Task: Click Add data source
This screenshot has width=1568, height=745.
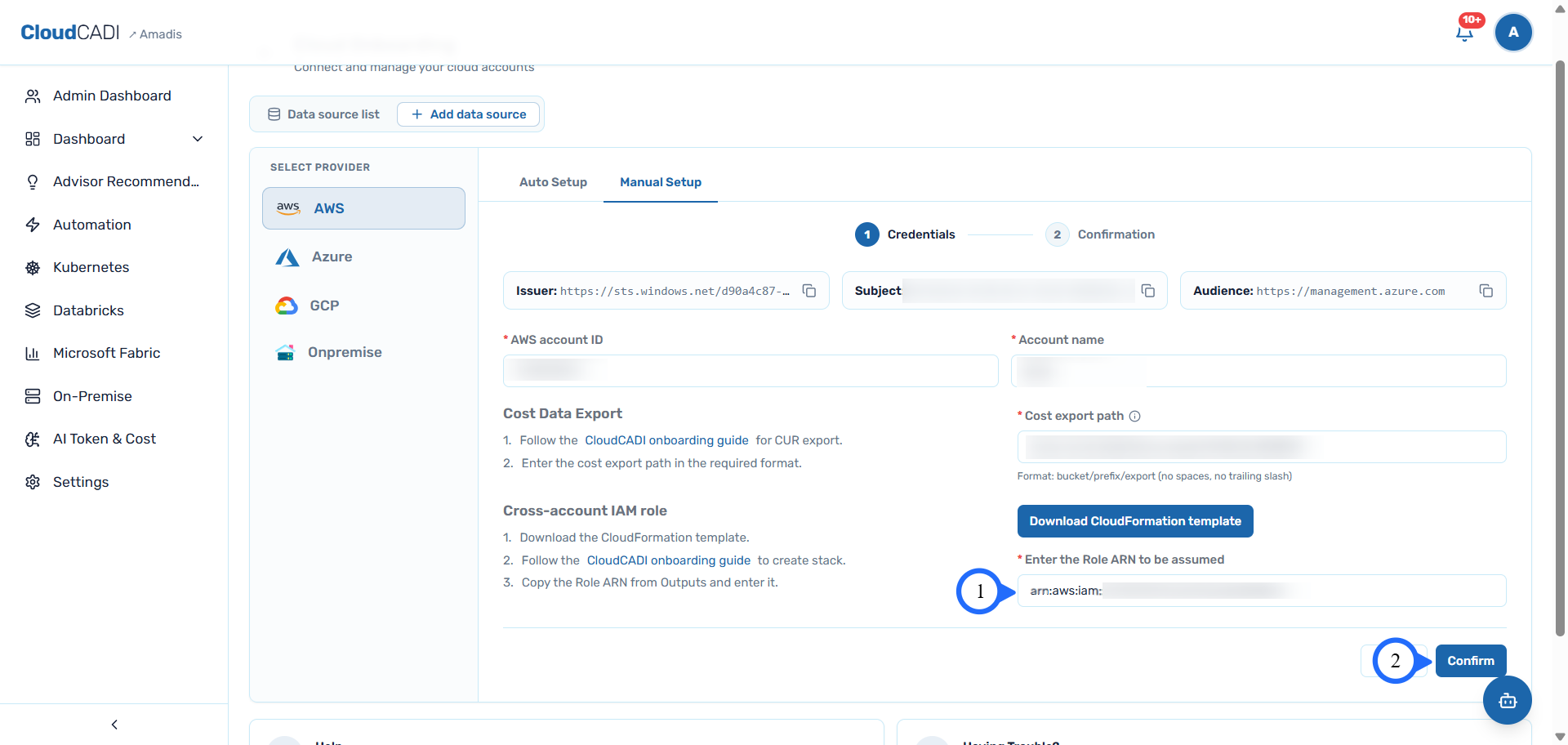Action: pos(469,114)
